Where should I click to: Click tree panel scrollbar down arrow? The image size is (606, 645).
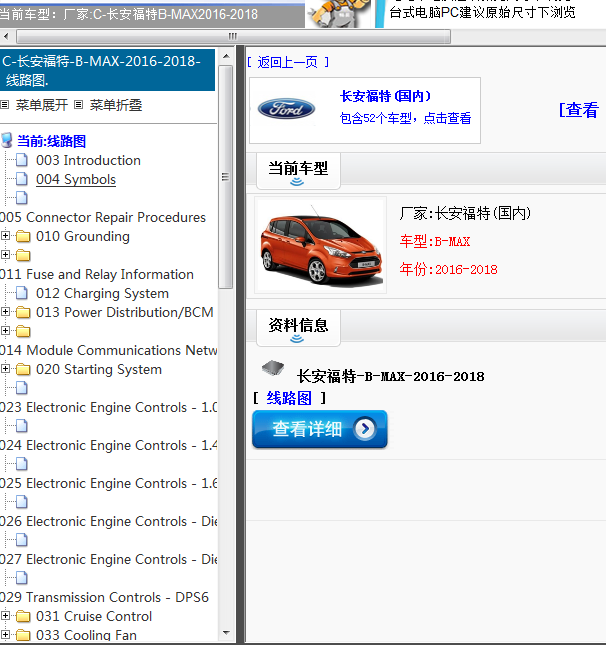tap(226, 633)
